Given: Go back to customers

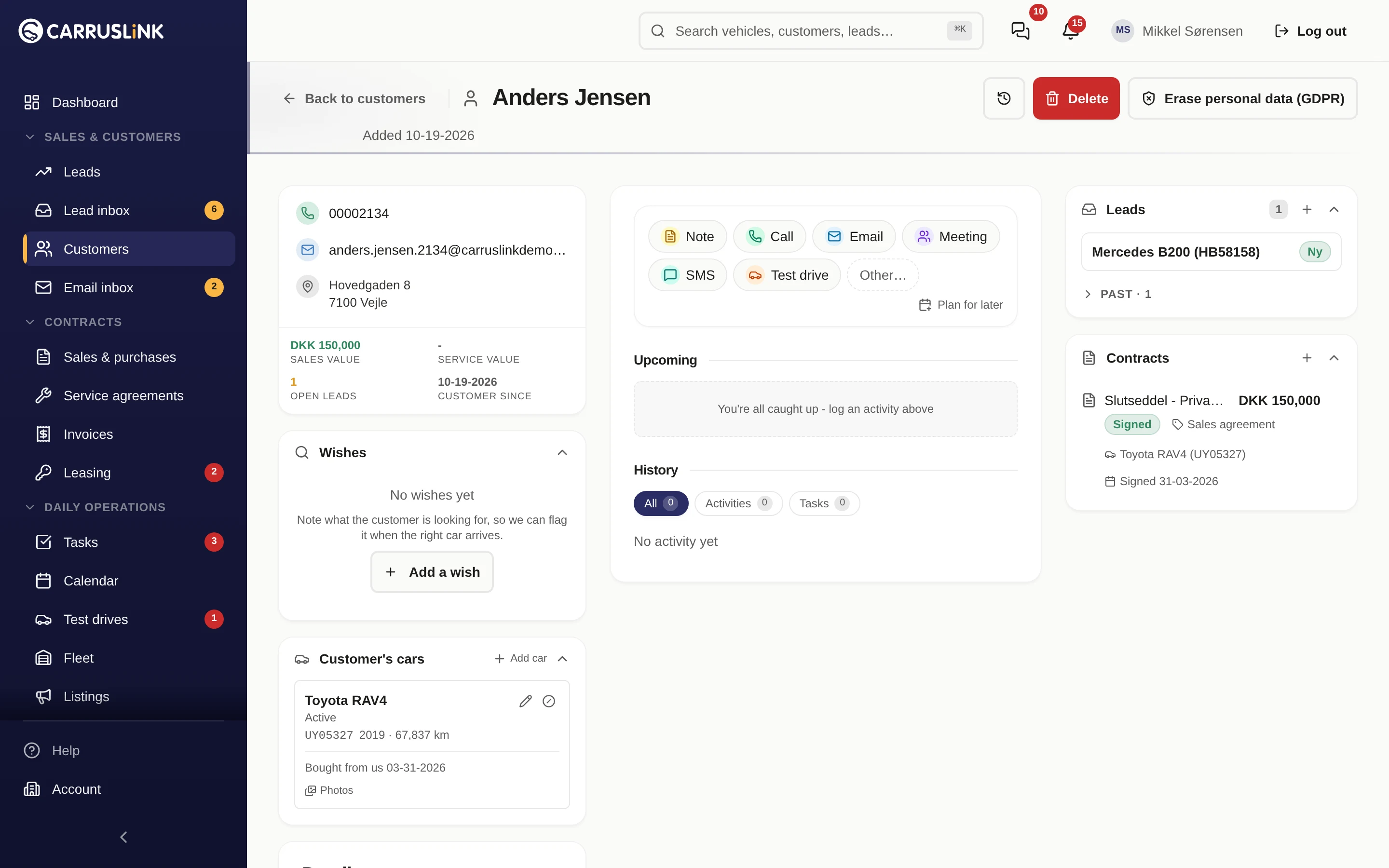Looking at the screenshot, I should (354, 99).
